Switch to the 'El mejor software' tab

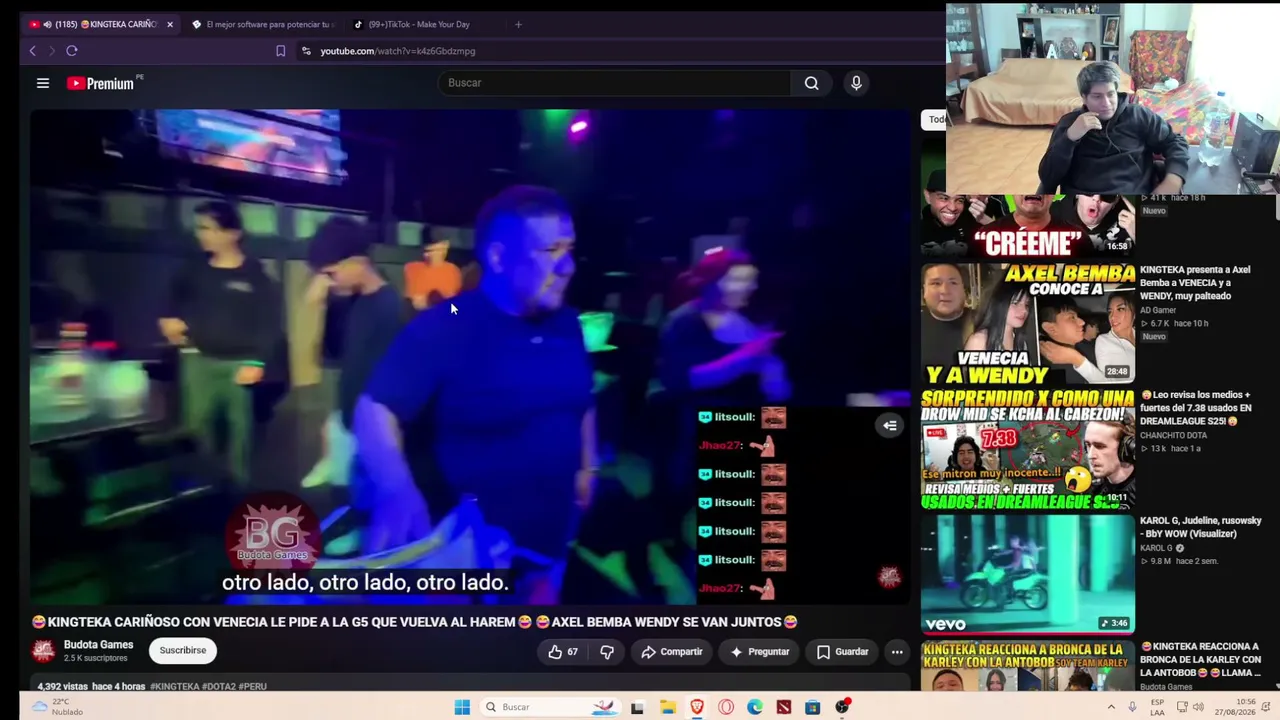pos(263,24)
